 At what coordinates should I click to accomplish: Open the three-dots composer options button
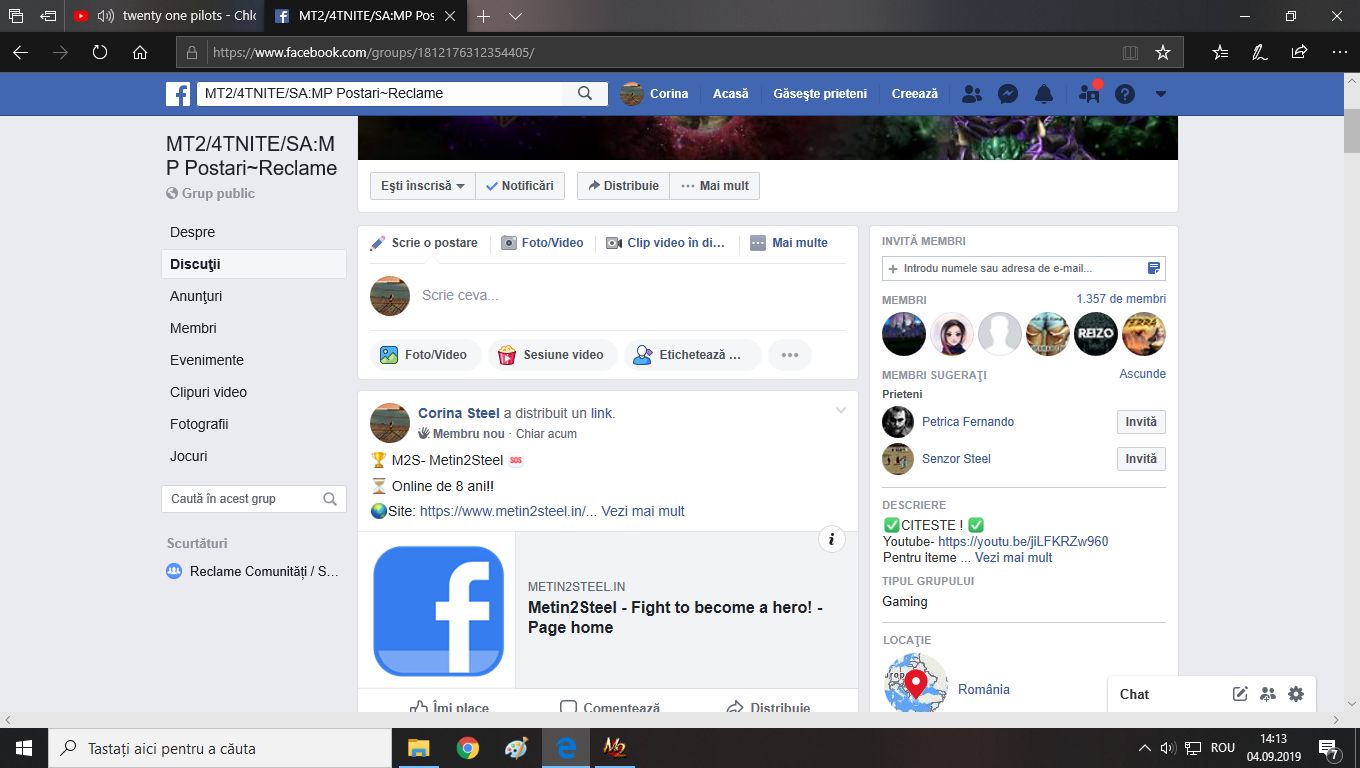tap(790, 355)
